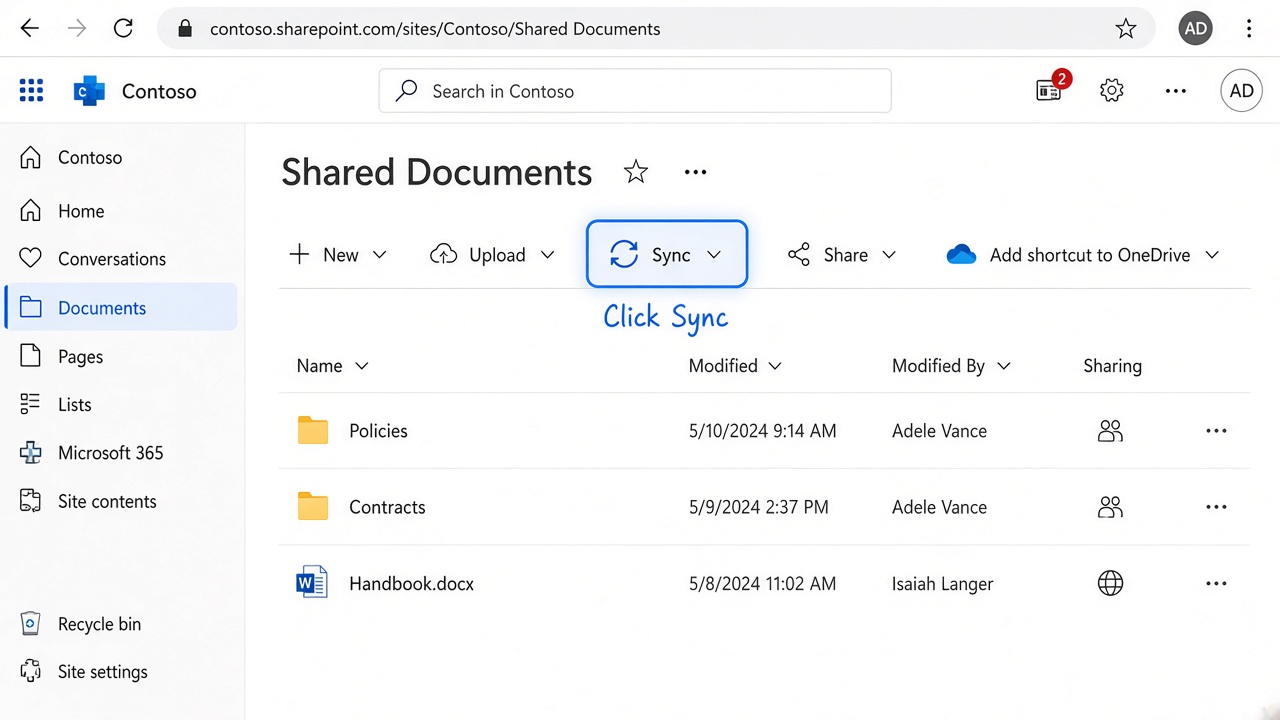Screen dimensions: 1280x720
Task: Open the AD account avatar in SharePoint header
Action: point(1241,91)
